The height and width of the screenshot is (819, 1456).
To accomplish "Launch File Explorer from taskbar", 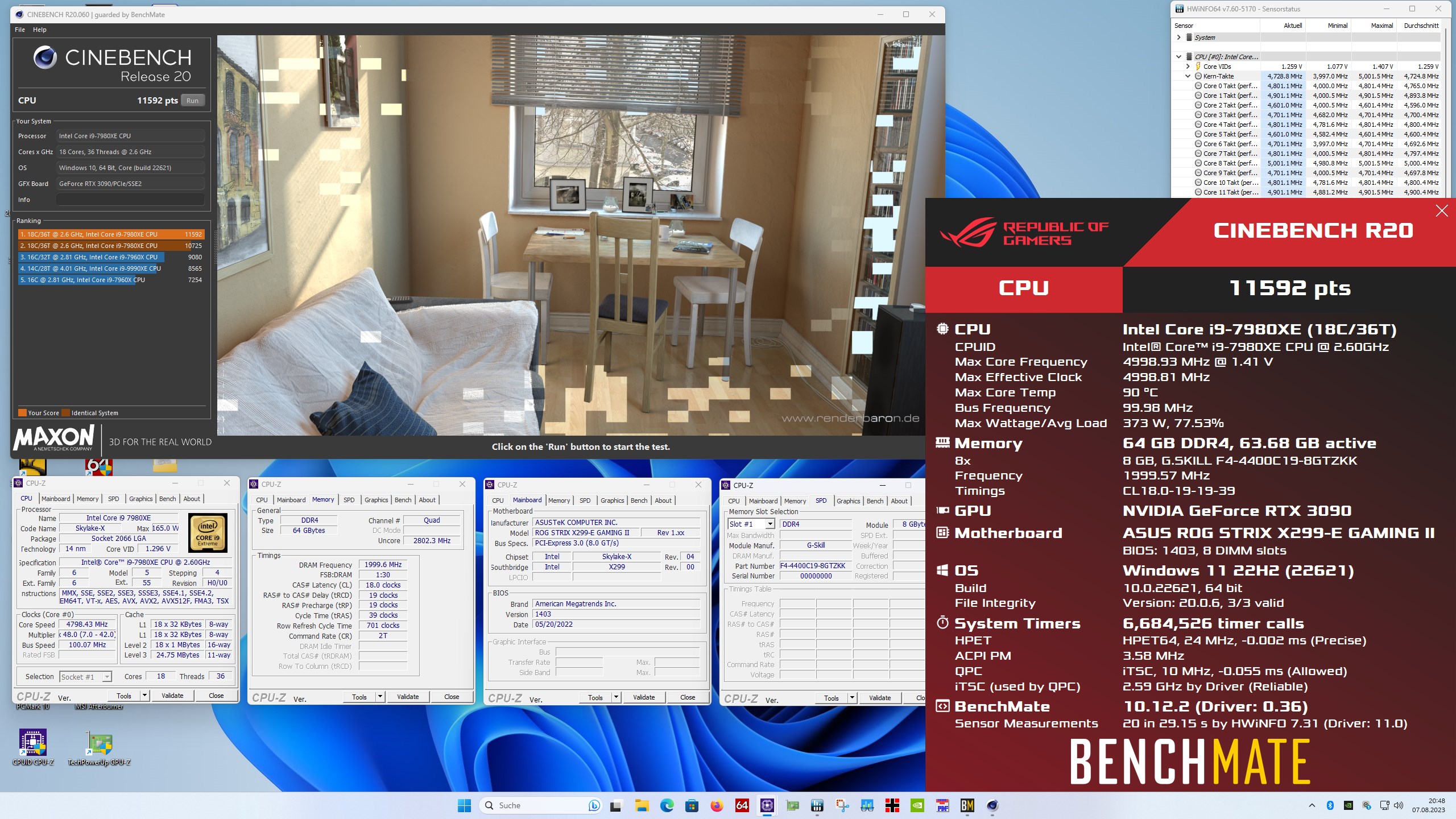I will 642,805.
